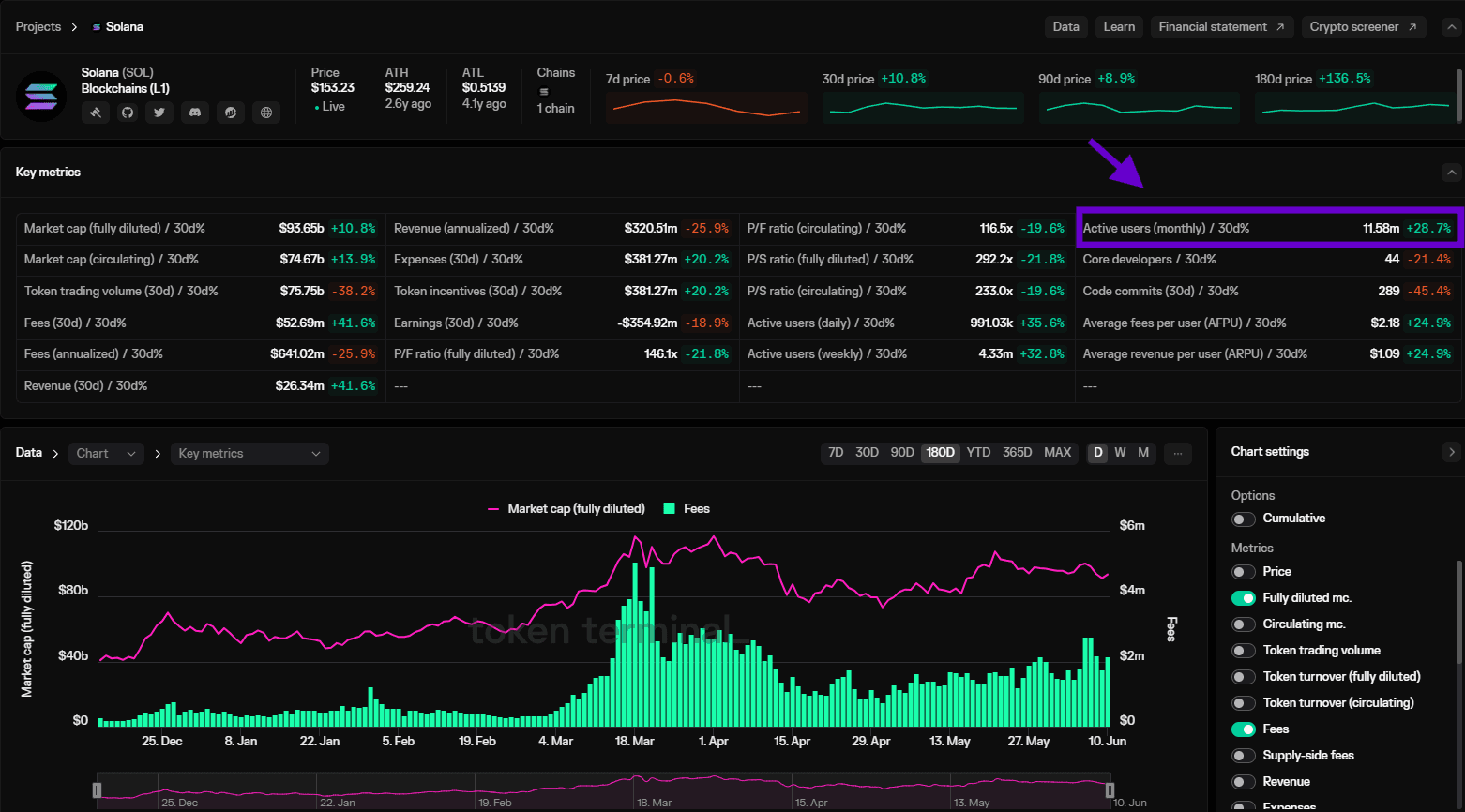The image size is (1465, 812).
Task: Click the chain icon under Chains
Action: coord(544,92)
